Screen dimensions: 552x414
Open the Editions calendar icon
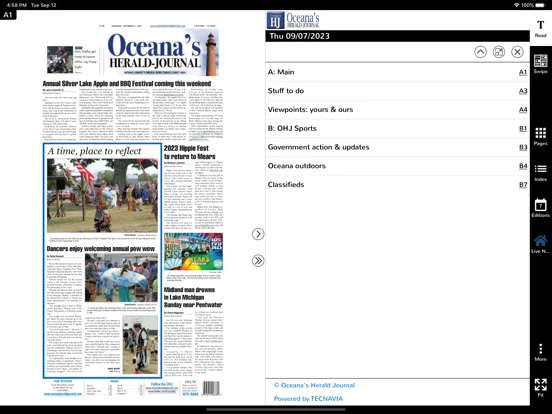pyautogui.click(x=540, y=208)
